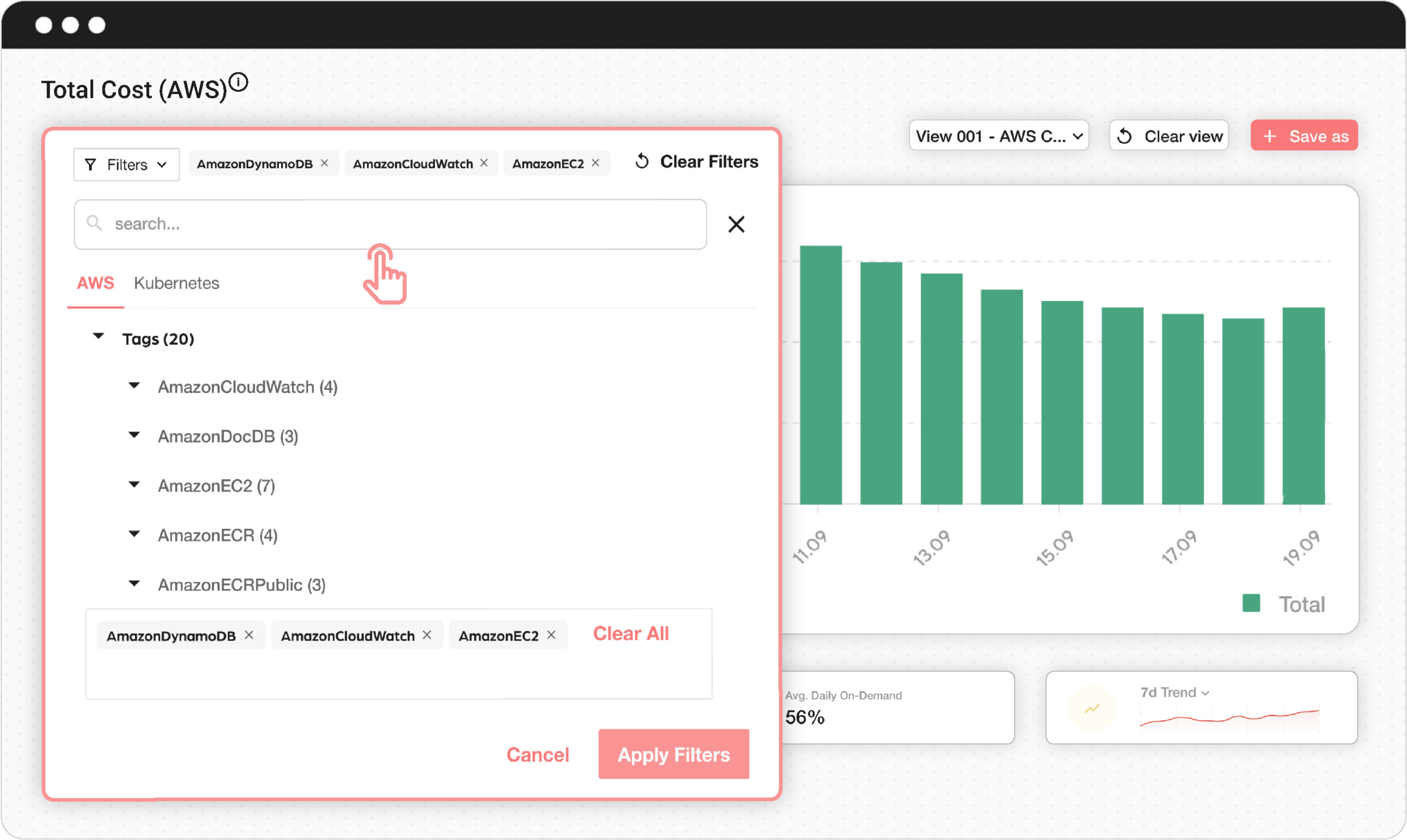Viewport: 1407px width, 840px height.
Task: Select the AmazonECR (4) label
Action: 218,535
